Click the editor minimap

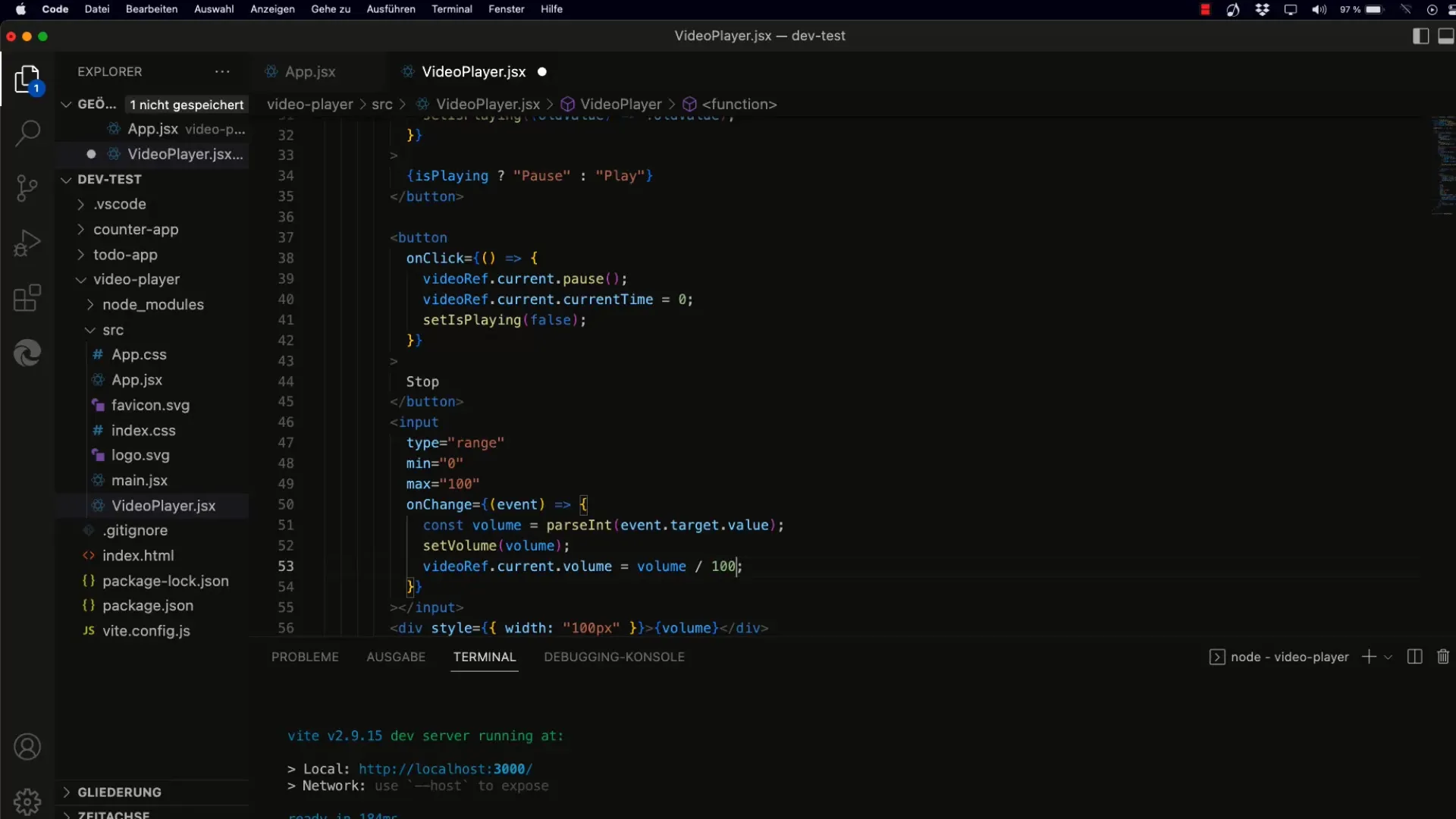1444,165
